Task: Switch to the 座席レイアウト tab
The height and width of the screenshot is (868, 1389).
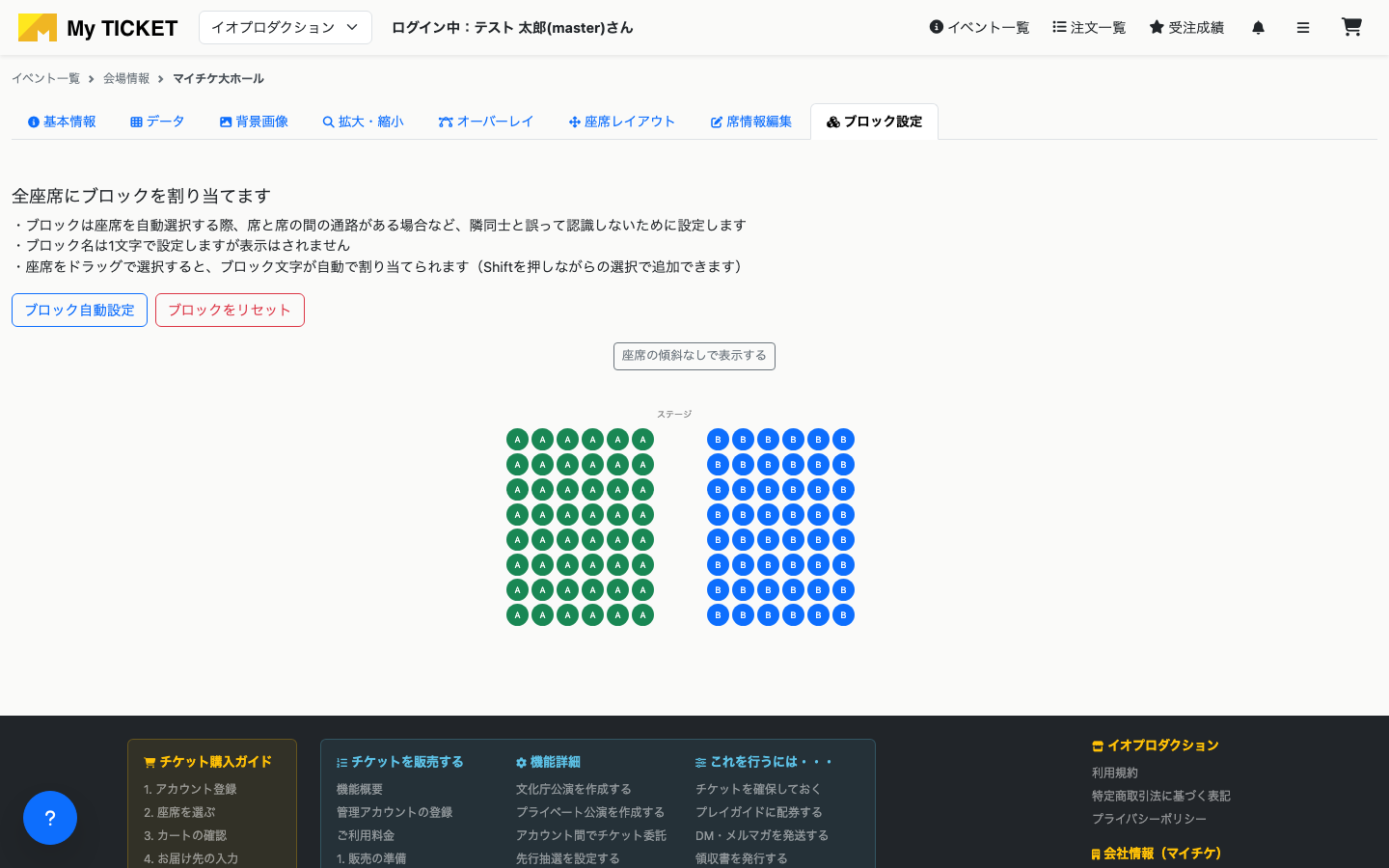Action: (x=622, y=122)
